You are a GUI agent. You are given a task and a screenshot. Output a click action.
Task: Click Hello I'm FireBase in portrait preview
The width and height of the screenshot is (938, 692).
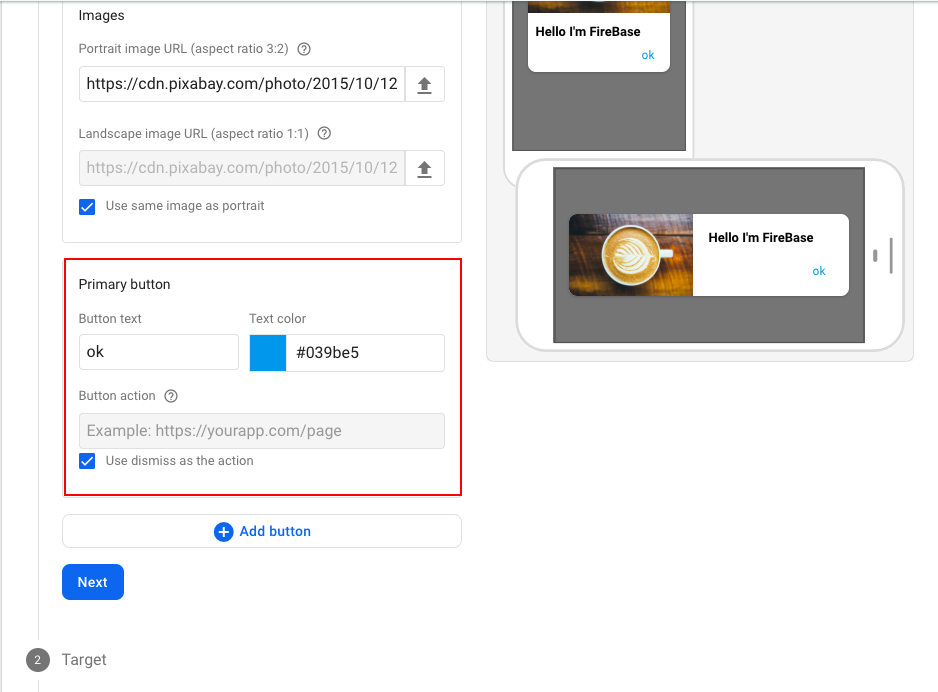(587, 32)
